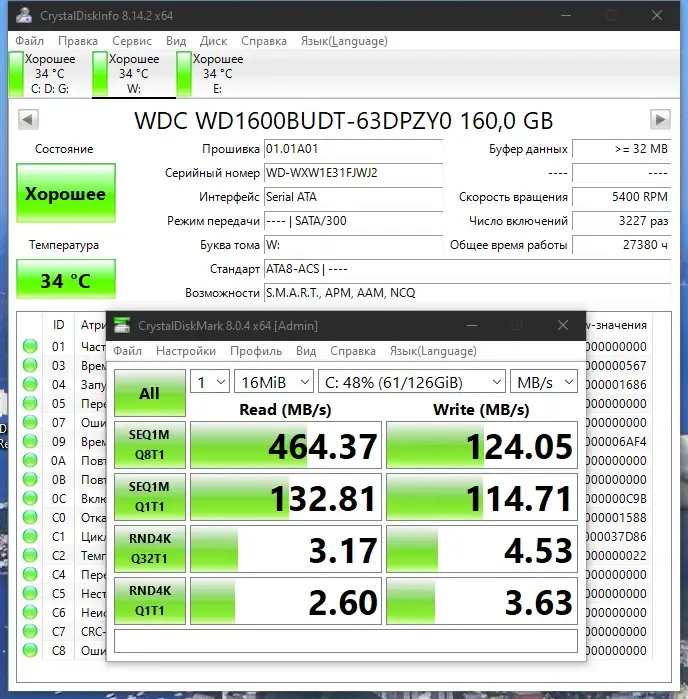The image size is (688, 699).
Task: Open units dropdown MB/s
Action: [544, 382]
